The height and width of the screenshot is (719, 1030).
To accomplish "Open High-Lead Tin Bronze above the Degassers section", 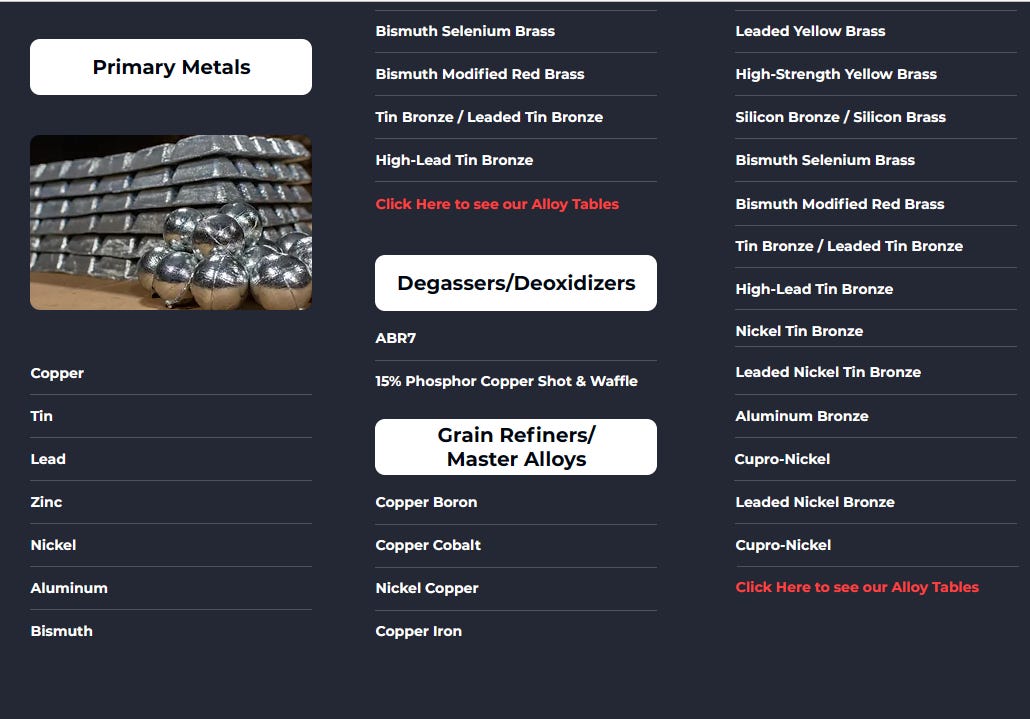I will click(454, 160).
